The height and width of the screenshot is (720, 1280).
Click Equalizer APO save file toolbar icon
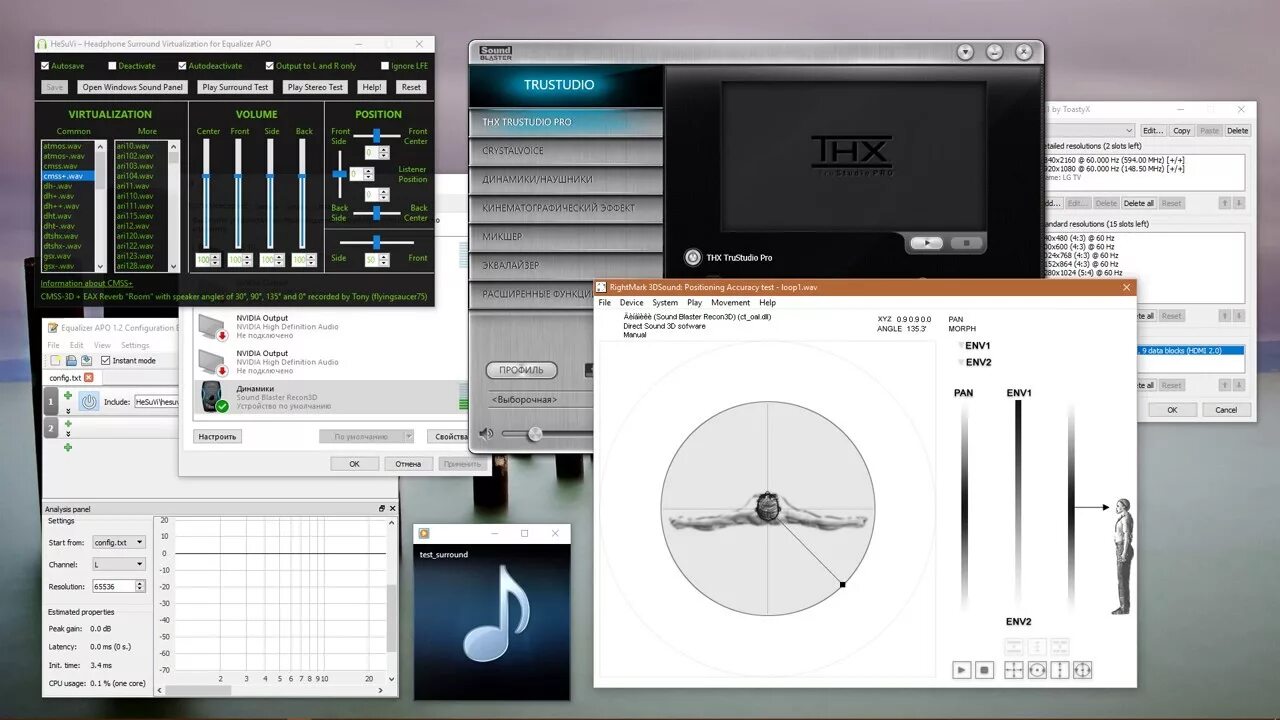tap(87, 360)
